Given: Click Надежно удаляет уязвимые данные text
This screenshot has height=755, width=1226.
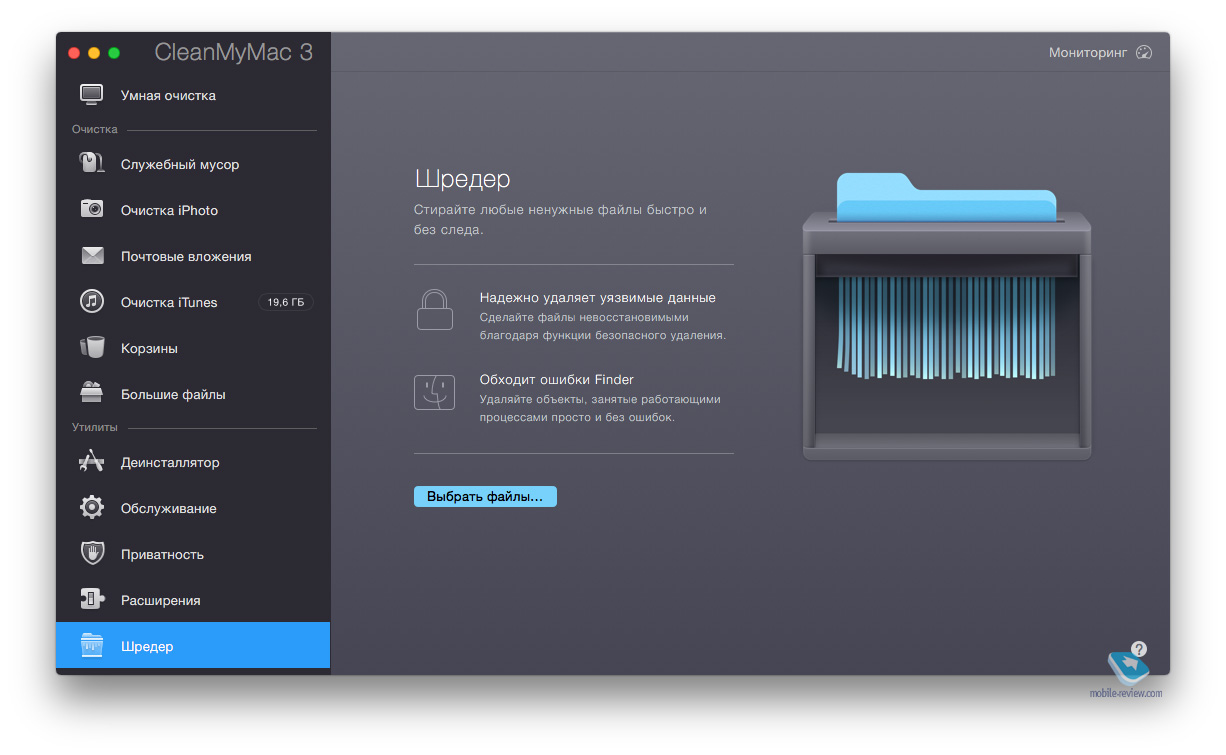Looking at the screenshot, I should (597, 297).
